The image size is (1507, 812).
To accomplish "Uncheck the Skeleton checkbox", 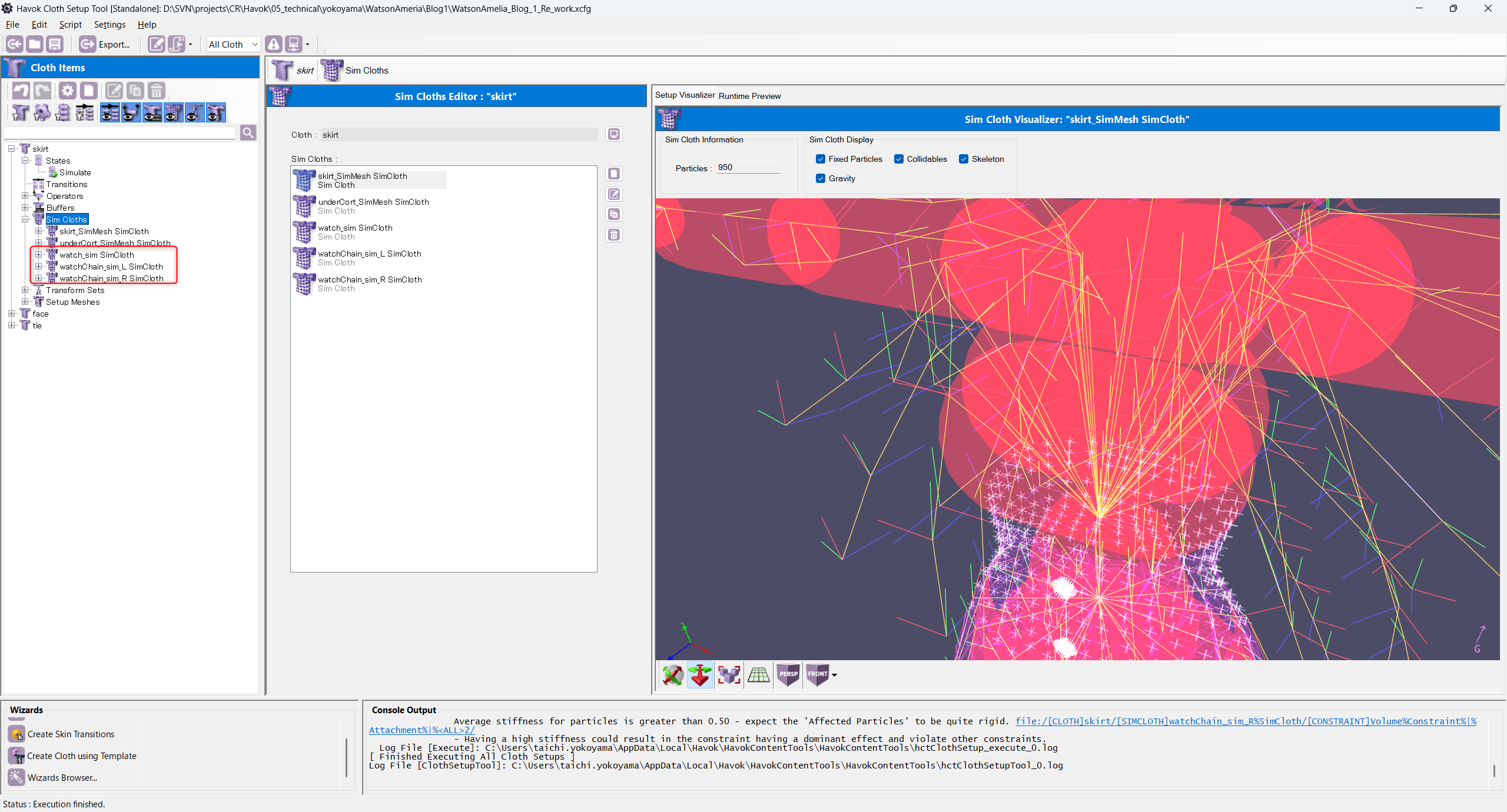I will click(964, 159).
